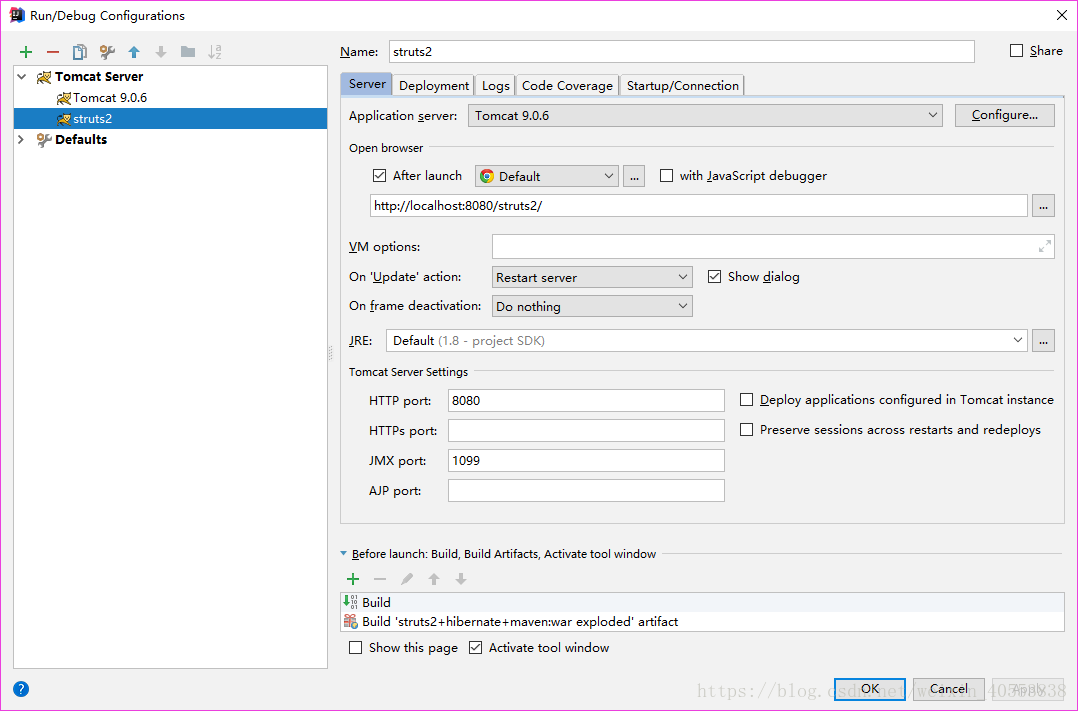The image size is (1078, 711).
Task: Open On 'Update' action dropdown
Action: coord(592,277)
